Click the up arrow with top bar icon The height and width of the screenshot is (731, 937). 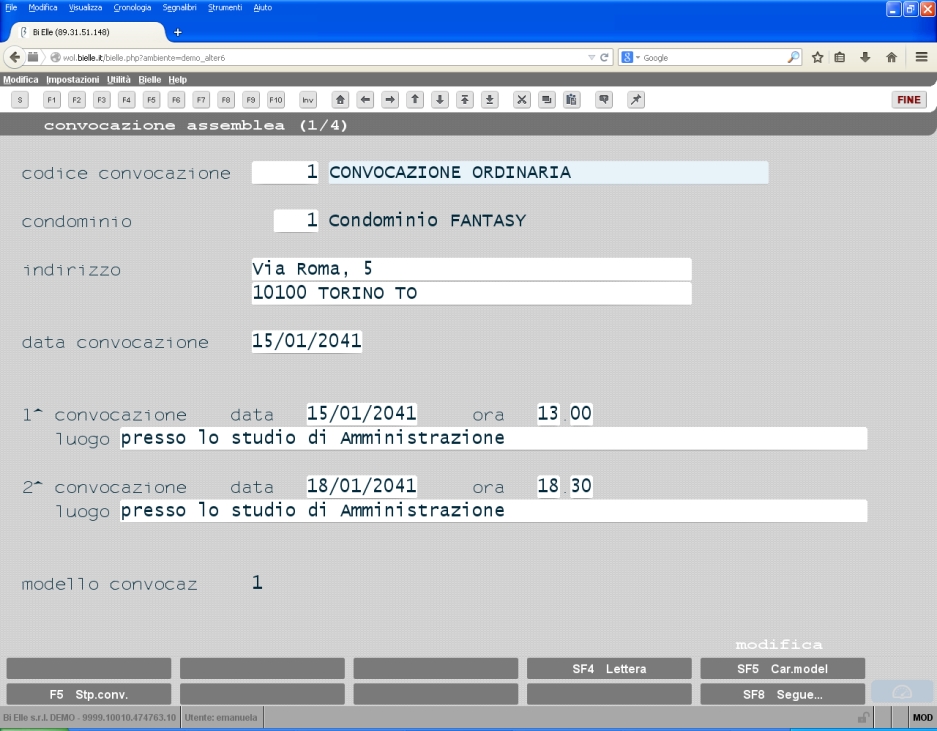[464, 100]
